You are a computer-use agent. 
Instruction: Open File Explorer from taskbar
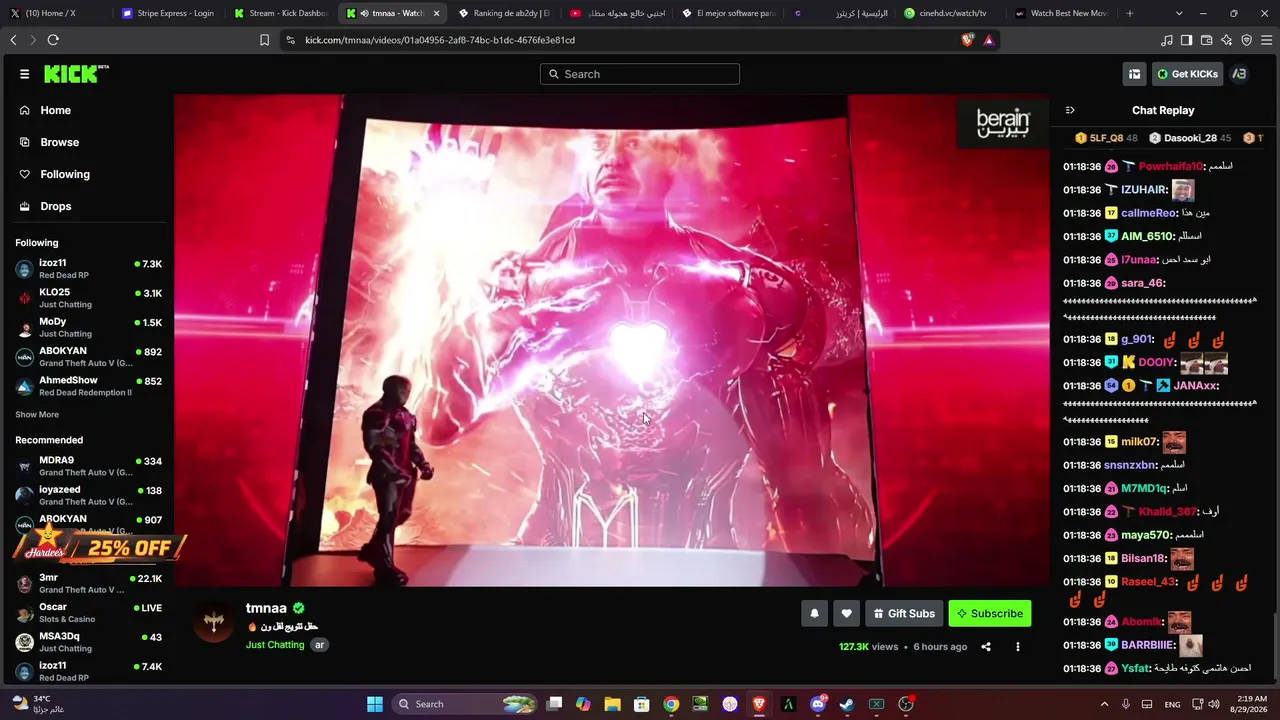pos(612,704)
